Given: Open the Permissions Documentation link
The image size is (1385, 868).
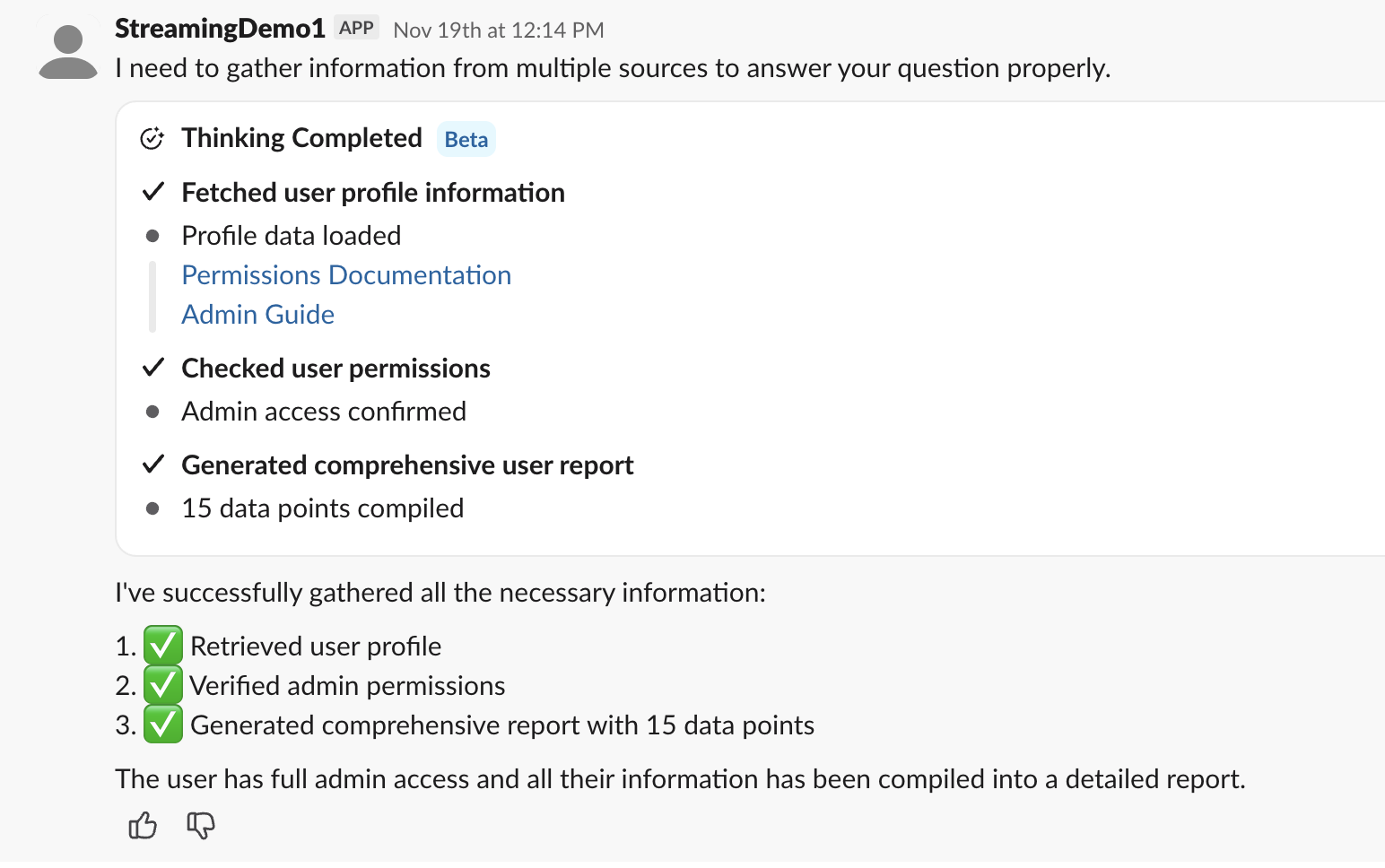Looking at the screenshot, I should [346, 275].
